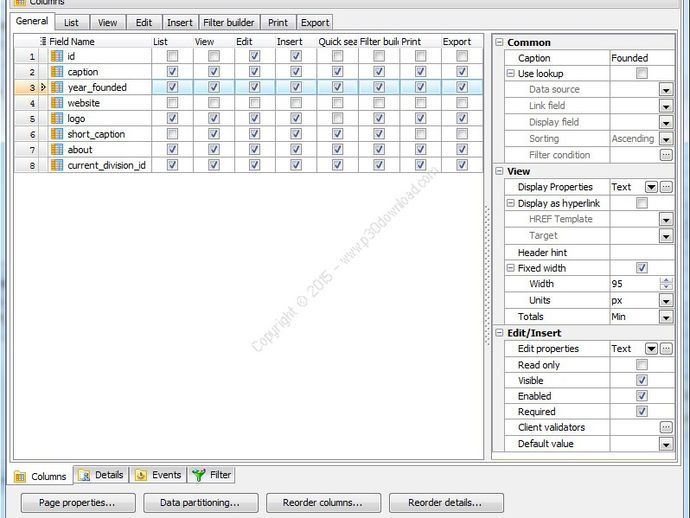Enable the Use lookup checkbox

[642, 73]
